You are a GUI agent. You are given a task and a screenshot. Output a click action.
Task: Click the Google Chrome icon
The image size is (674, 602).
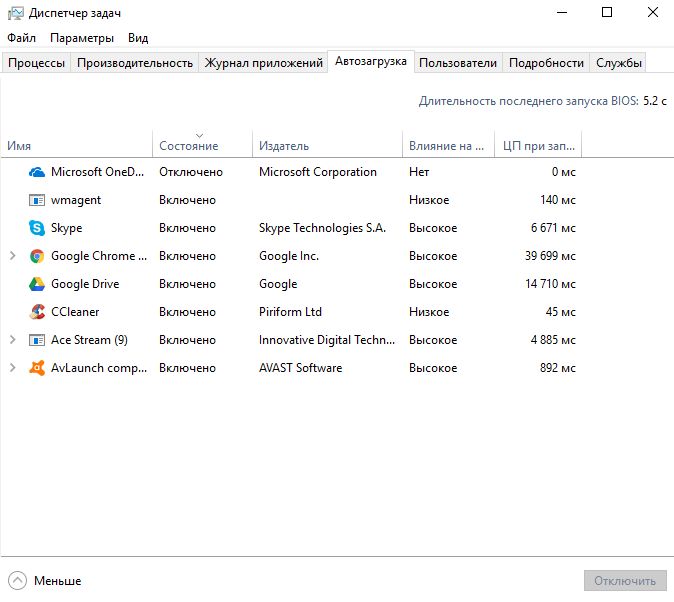click(x=37, y=256)
